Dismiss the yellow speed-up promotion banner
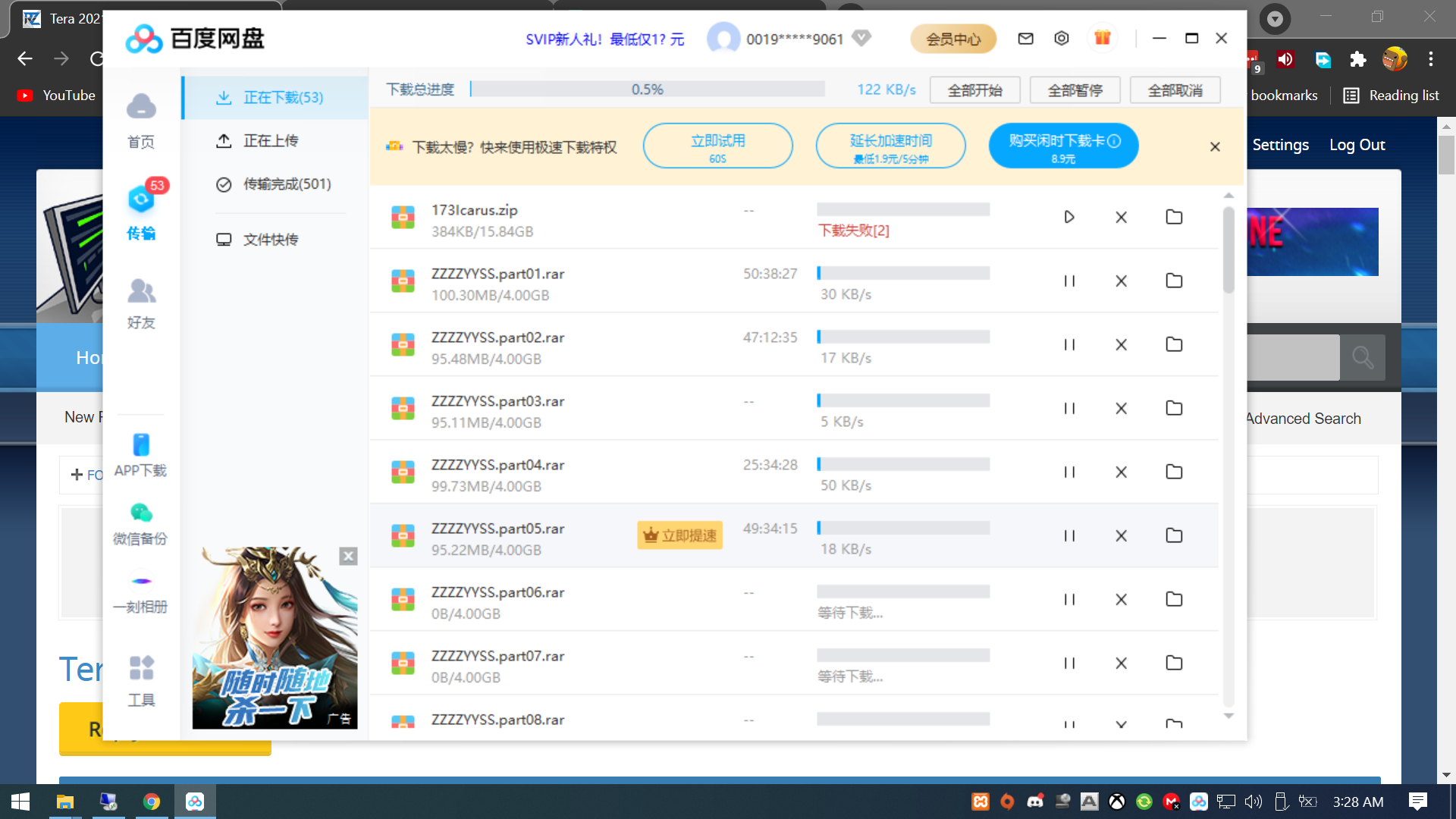The image size is (1456, 819). point(1215,146)
